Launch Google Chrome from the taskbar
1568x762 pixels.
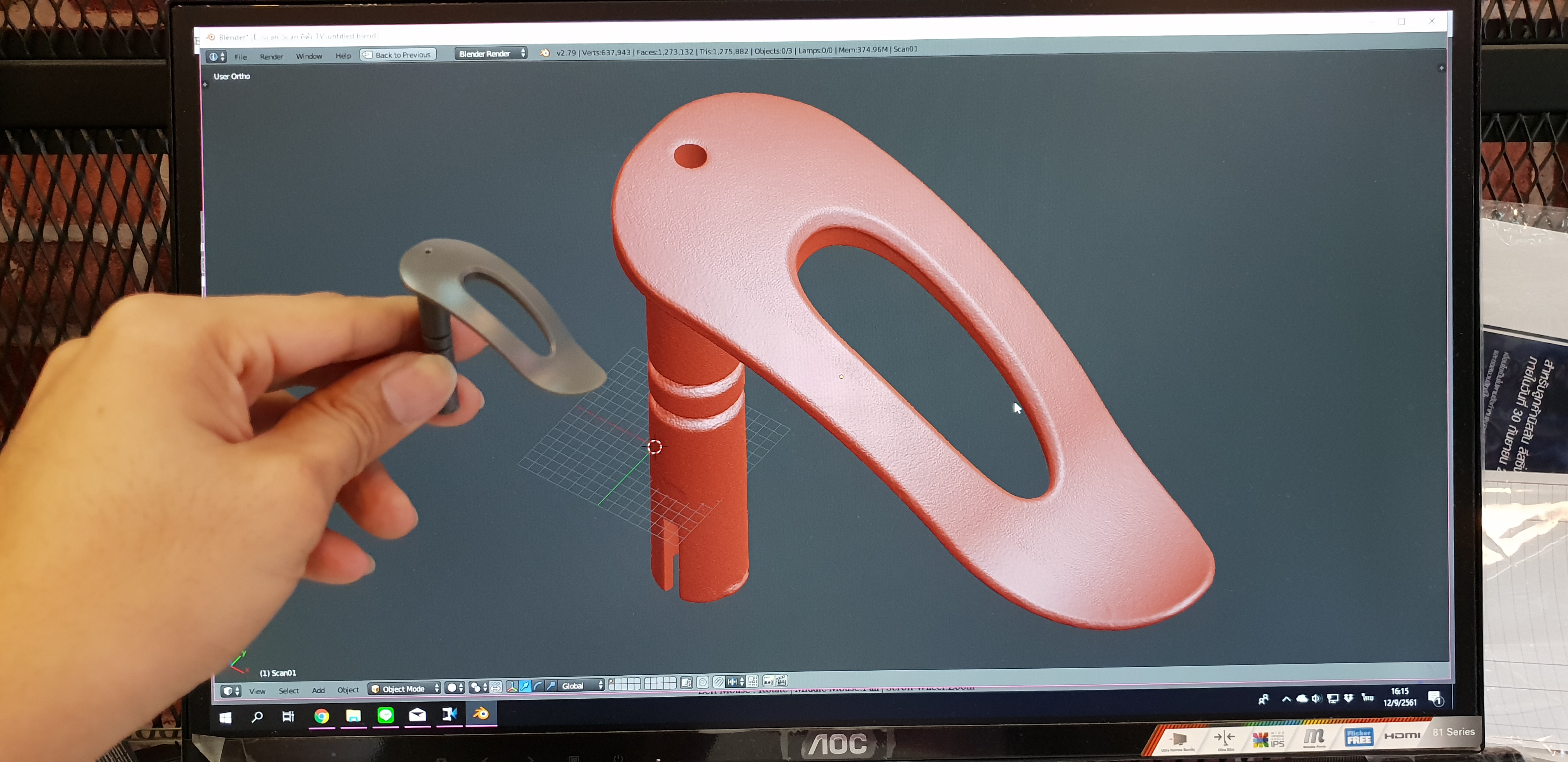tap(321, 717)
